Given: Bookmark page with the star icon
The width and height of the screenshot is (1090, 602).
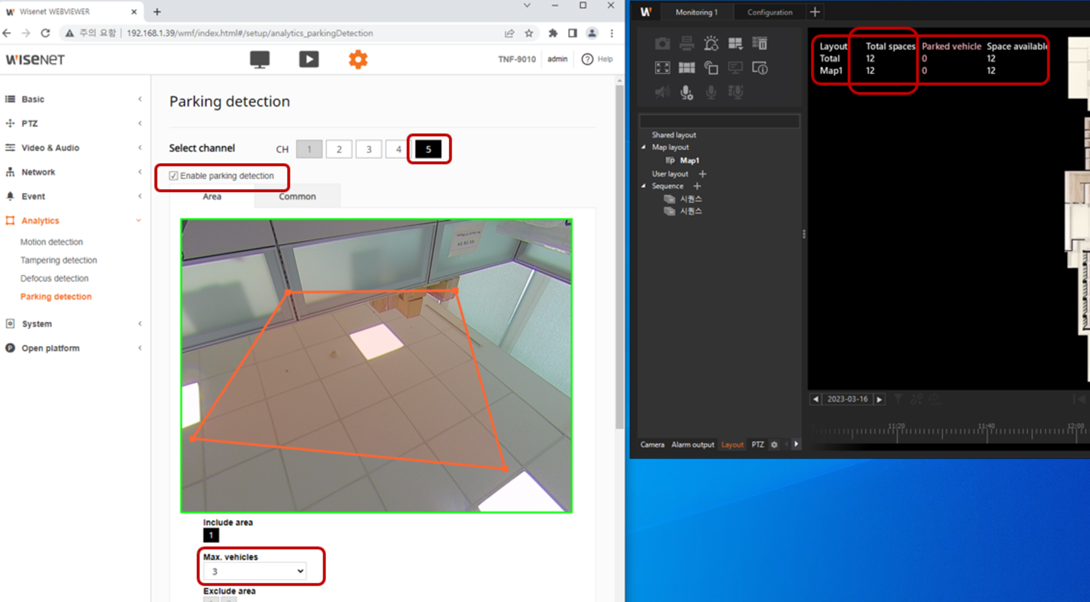Looking at the screenshot, I should click(529, 33).
